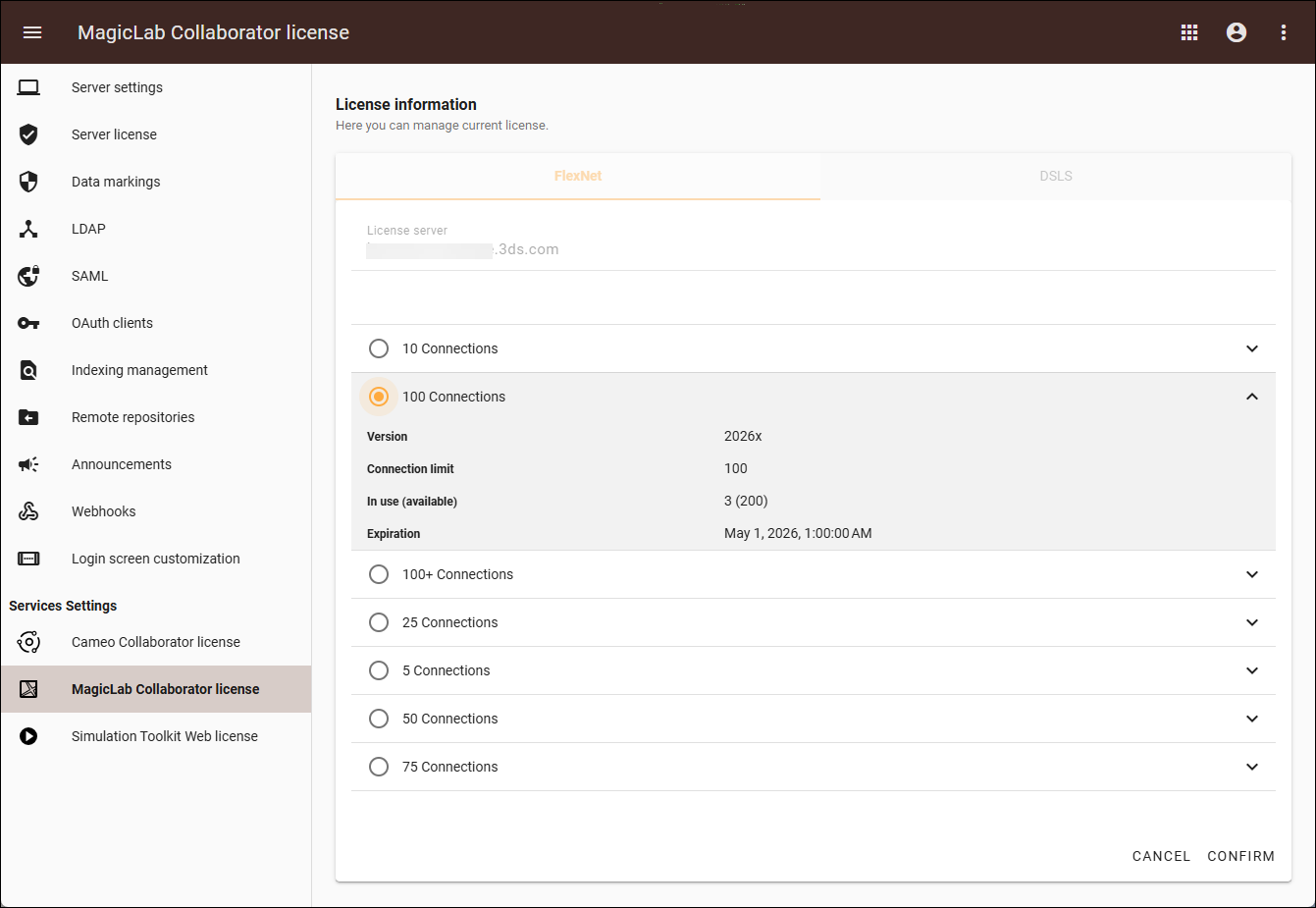Select the 75 Connections radio button

pos(379,767)
